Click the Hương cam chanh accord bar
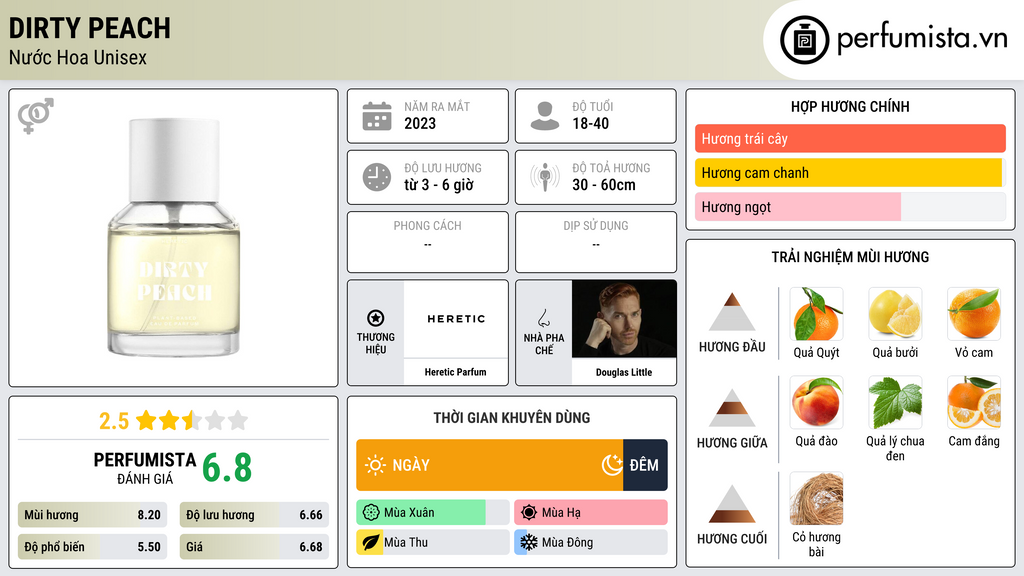The width and height of the screenshot is (1024, 576). [848, 172]
